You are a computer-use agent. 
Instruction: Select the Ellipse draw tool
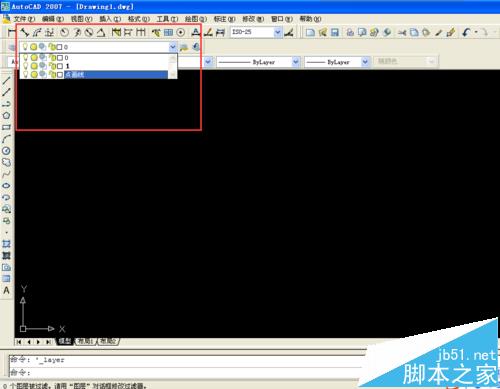6,186
